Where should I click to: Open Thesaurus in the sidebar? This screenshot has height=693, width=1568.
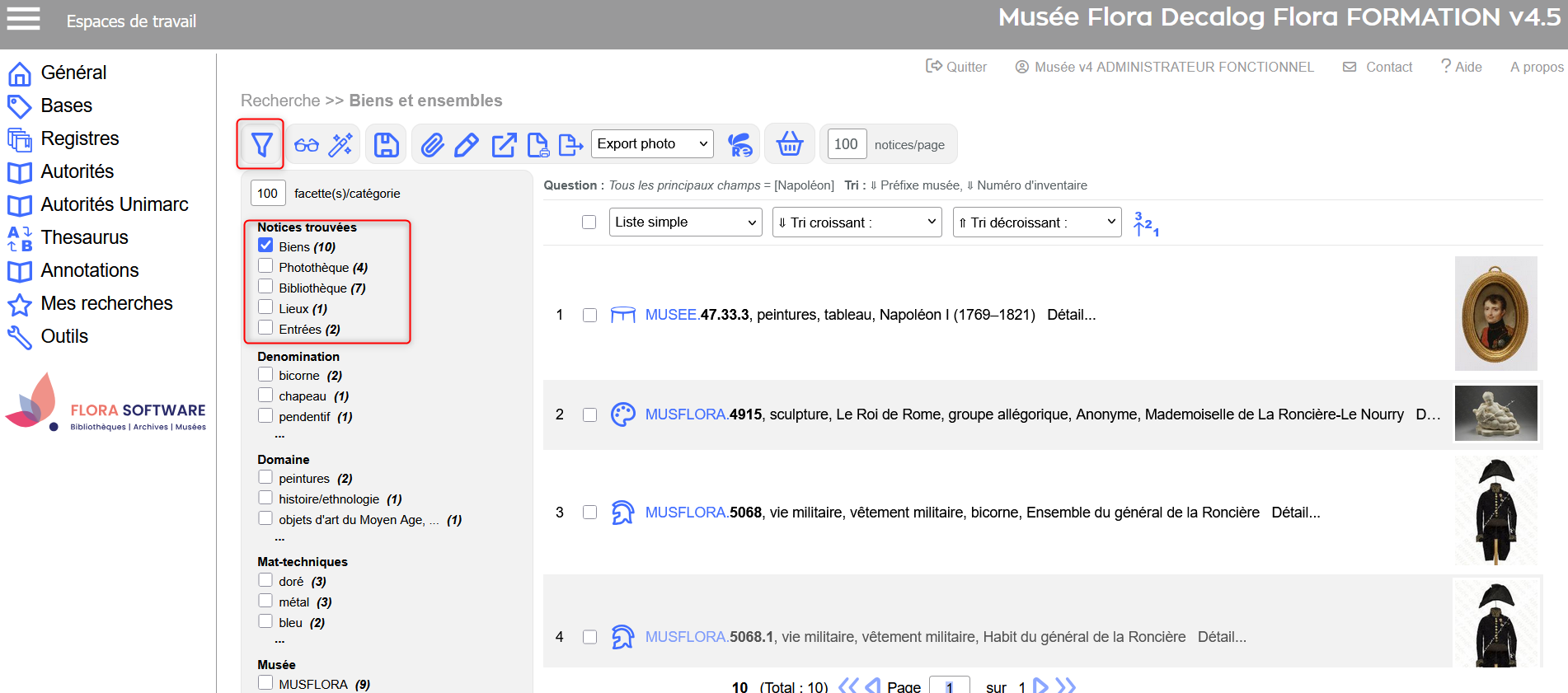[x=84, y=237]
